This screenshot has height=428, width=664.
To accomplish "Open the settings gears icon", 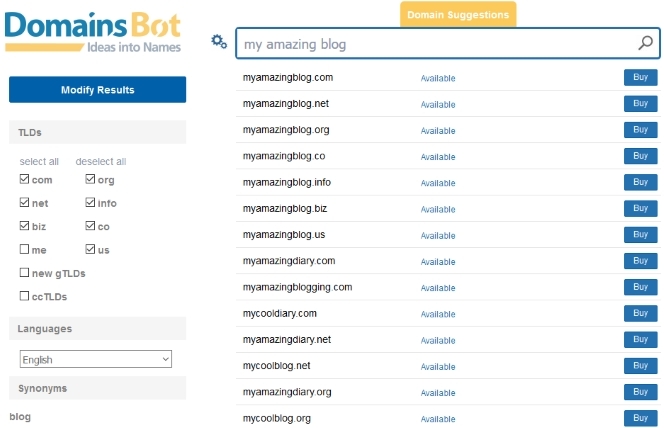I will pos(219,41).
